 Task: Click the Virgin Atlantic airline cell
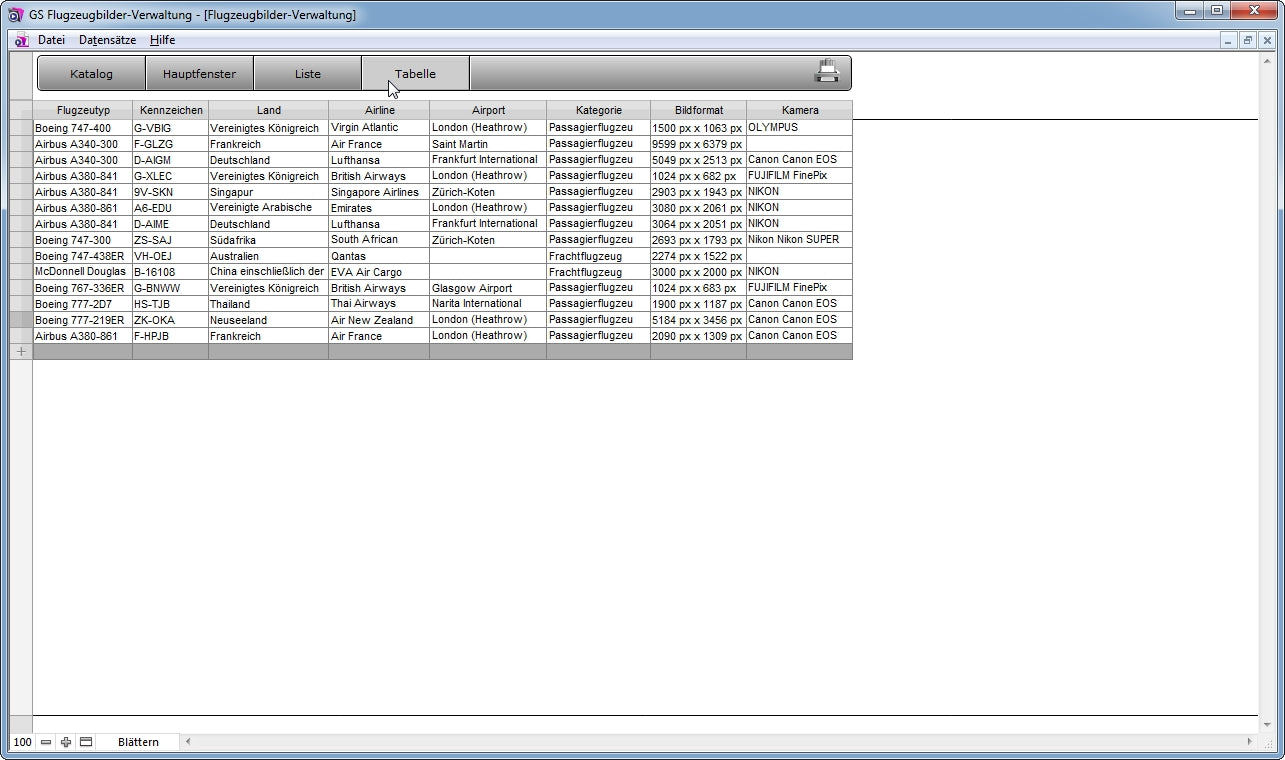pyautogui.click(x=379, y=128)
